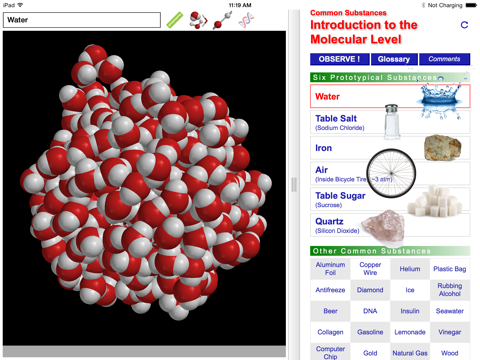This screenshot has width=480, height=360.
Task: Tap the Bluetooth status icon
Action: pos(423,5)
